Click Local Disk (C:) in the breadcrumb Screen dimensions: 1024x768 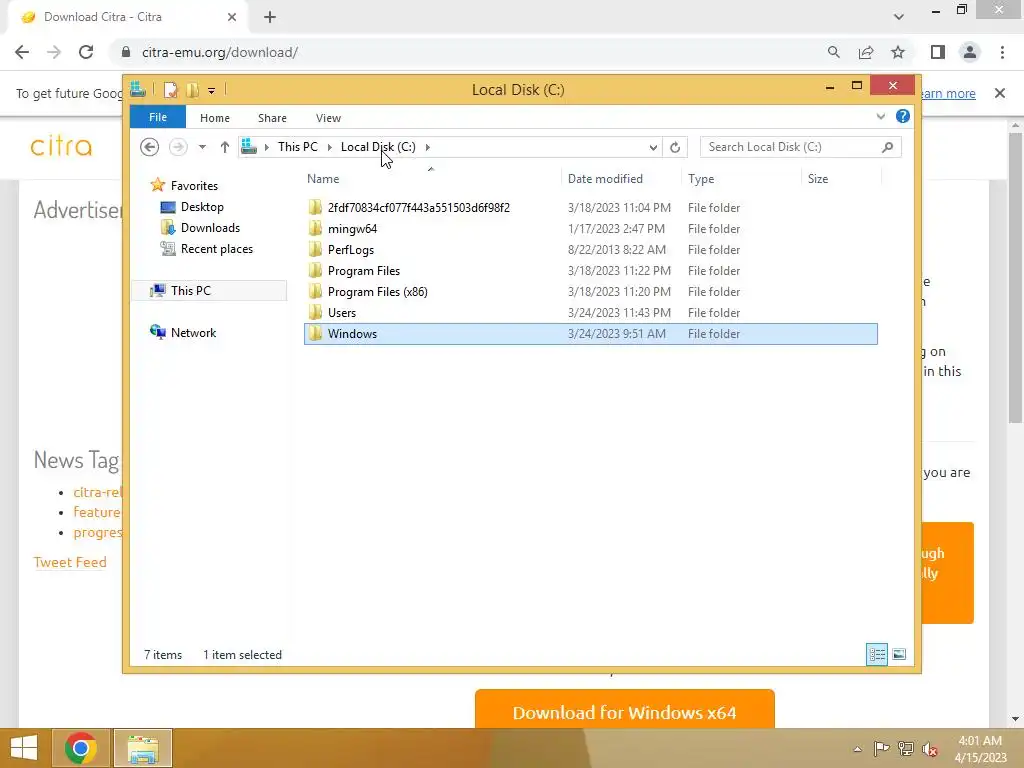point(378,147)
